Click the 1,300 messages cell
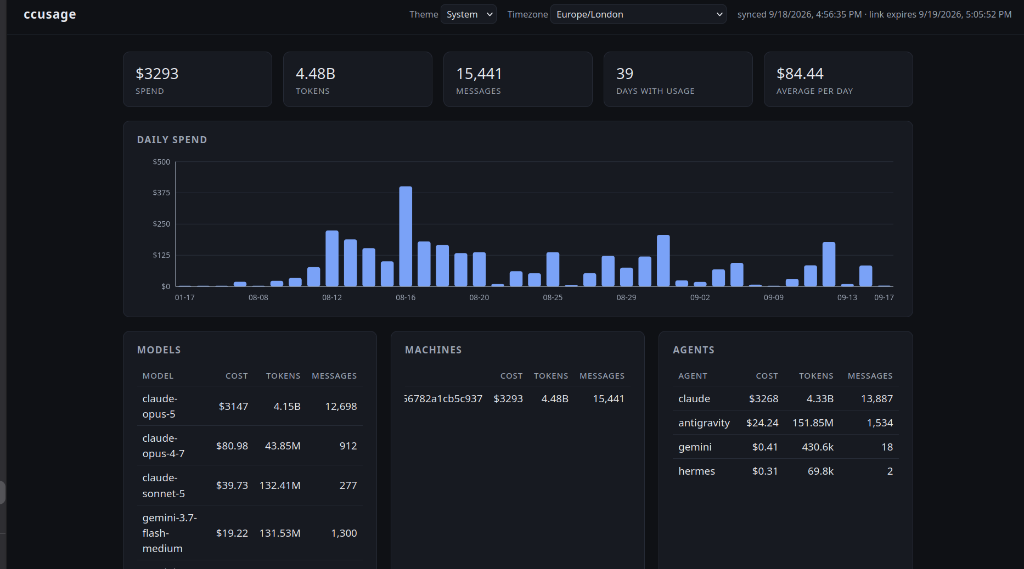 tap(344, 533)
